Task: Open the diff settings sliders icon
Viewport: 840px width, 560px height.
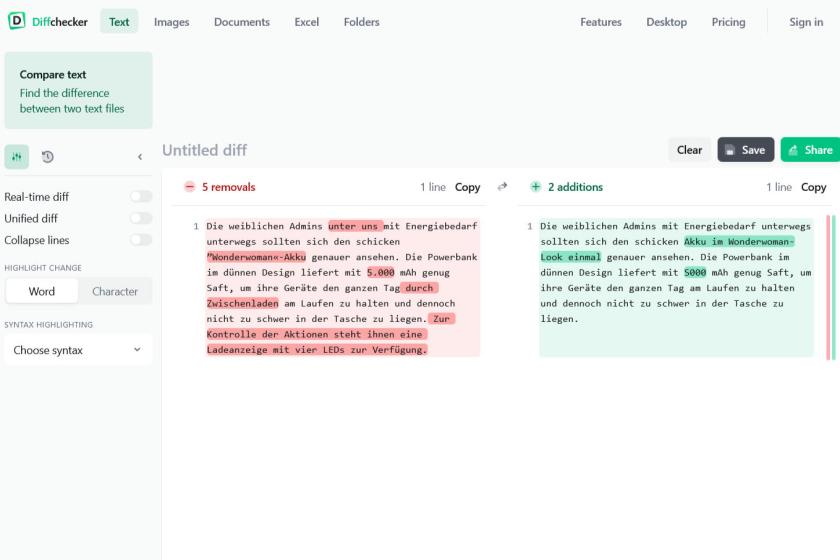Action: 17,157
